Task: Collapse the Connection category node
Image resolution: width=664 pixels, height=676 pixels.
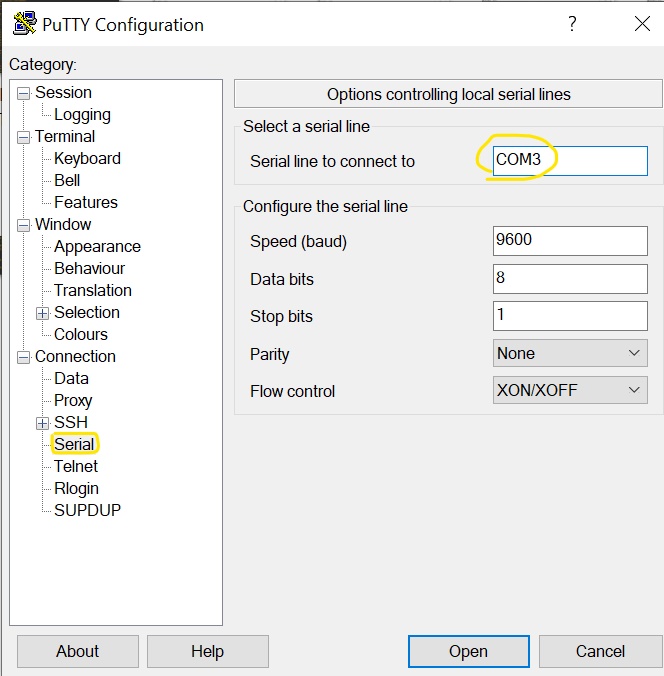Action: 23,357
